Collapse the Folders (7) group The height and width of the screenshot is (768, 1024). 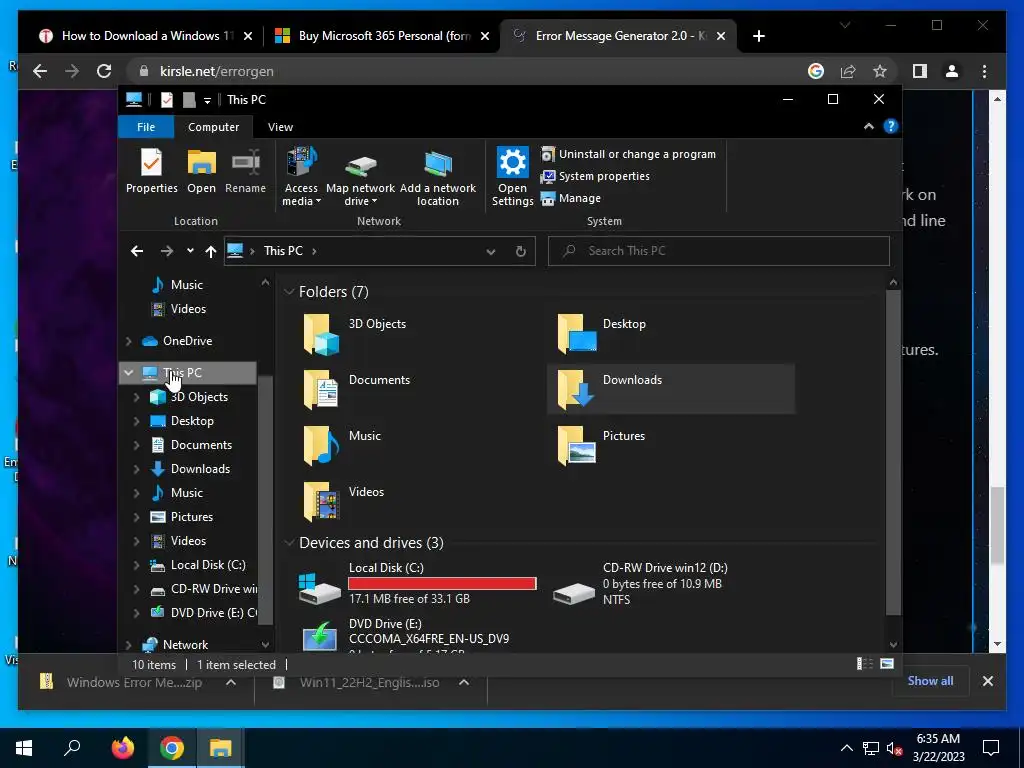[x=289, y=292]
